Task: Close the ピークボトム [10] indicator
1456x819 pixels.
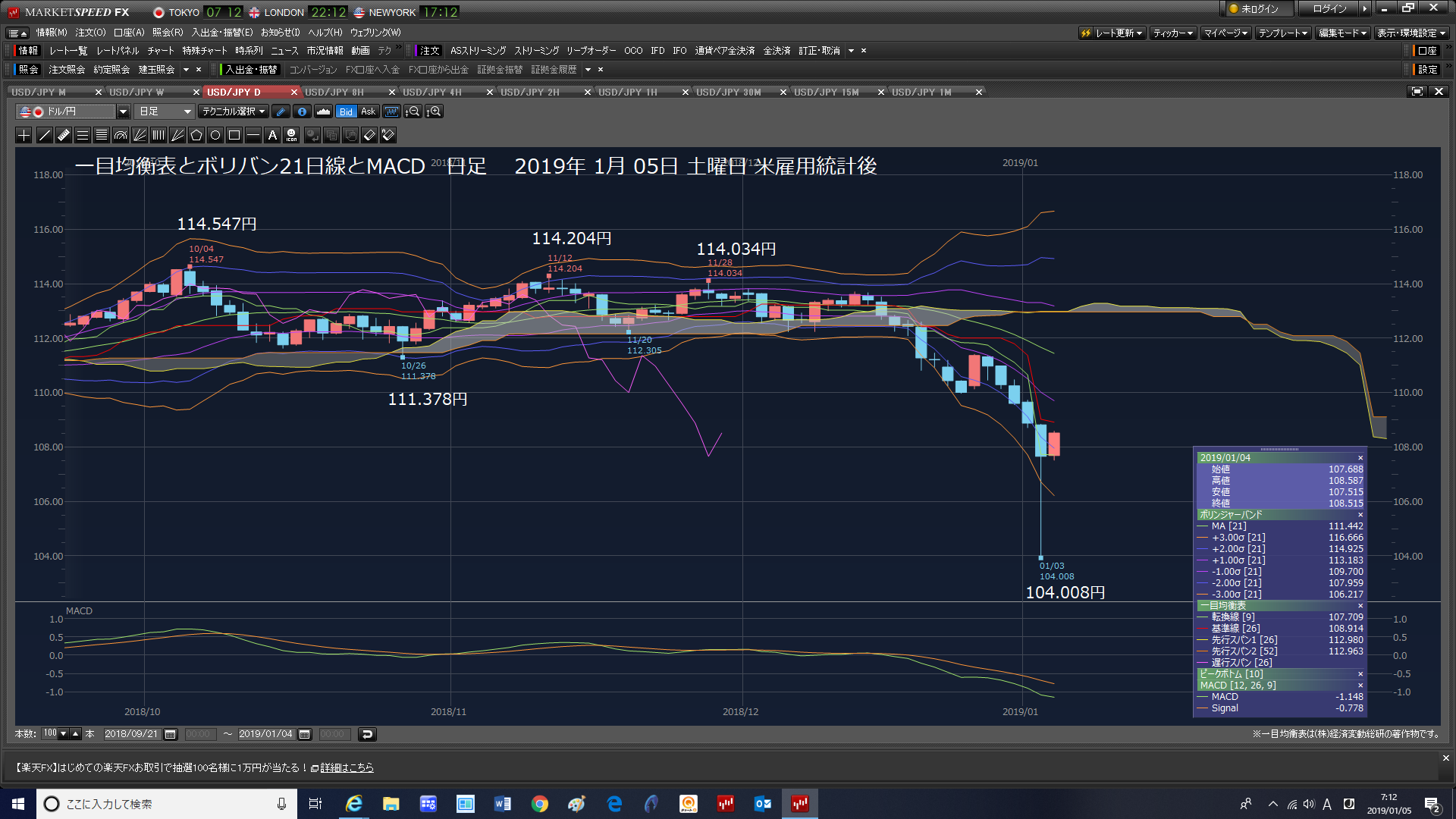Action: click(1360, 674)
